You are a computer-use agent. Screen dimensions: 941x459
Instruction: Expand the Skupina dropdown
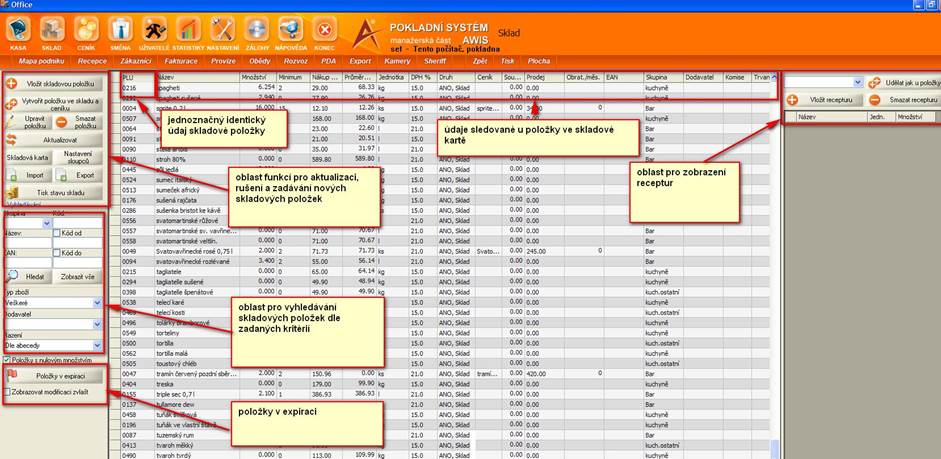[x=47, y=223]
